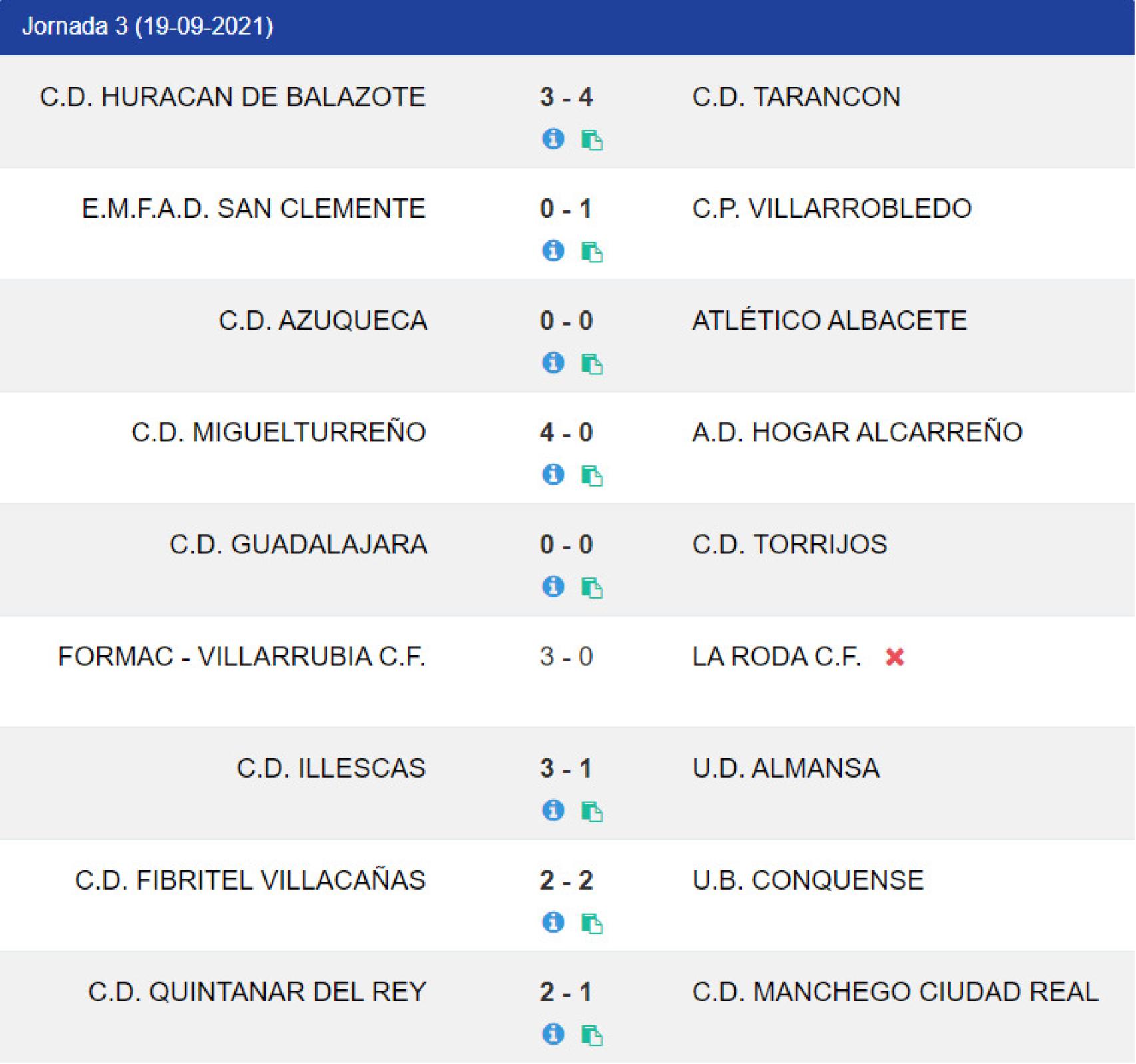Click C.D. MANCHEGO CIUDAD REAL team name

[x=895, y=992]
